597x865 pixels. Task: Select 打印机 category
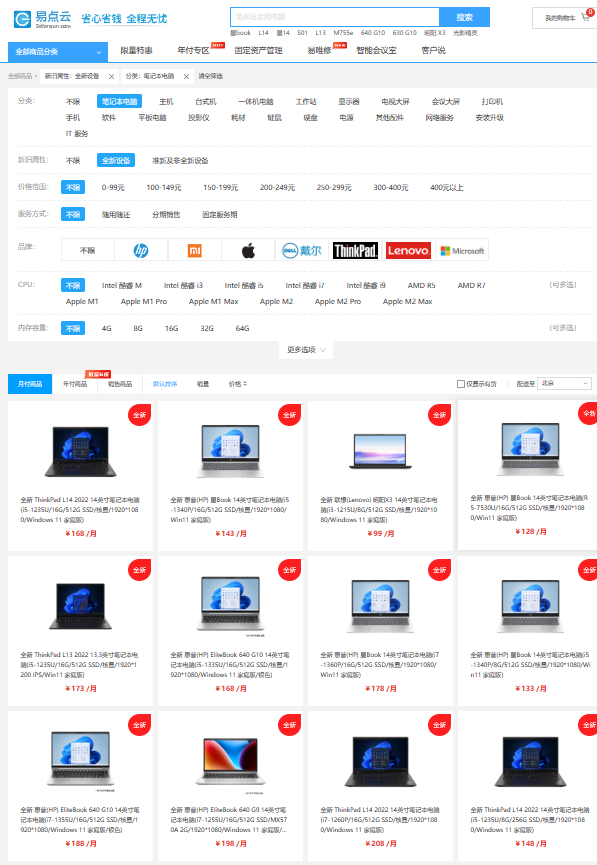point(492,102)
